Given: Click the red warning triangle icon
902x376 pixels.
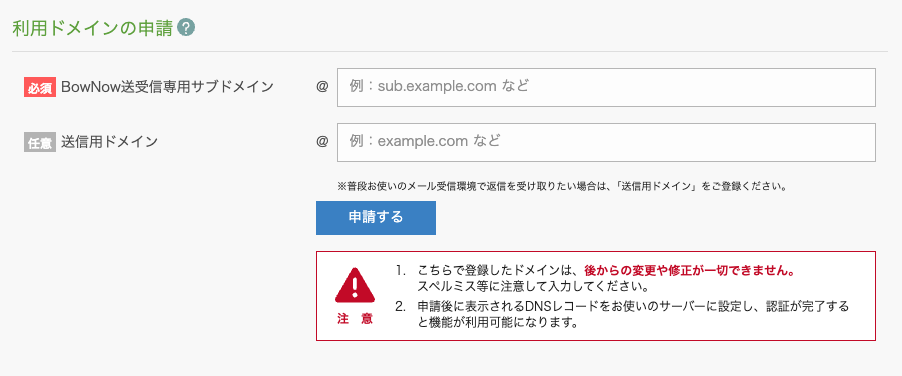Looking at the screenshot, I should click(355, 286).
